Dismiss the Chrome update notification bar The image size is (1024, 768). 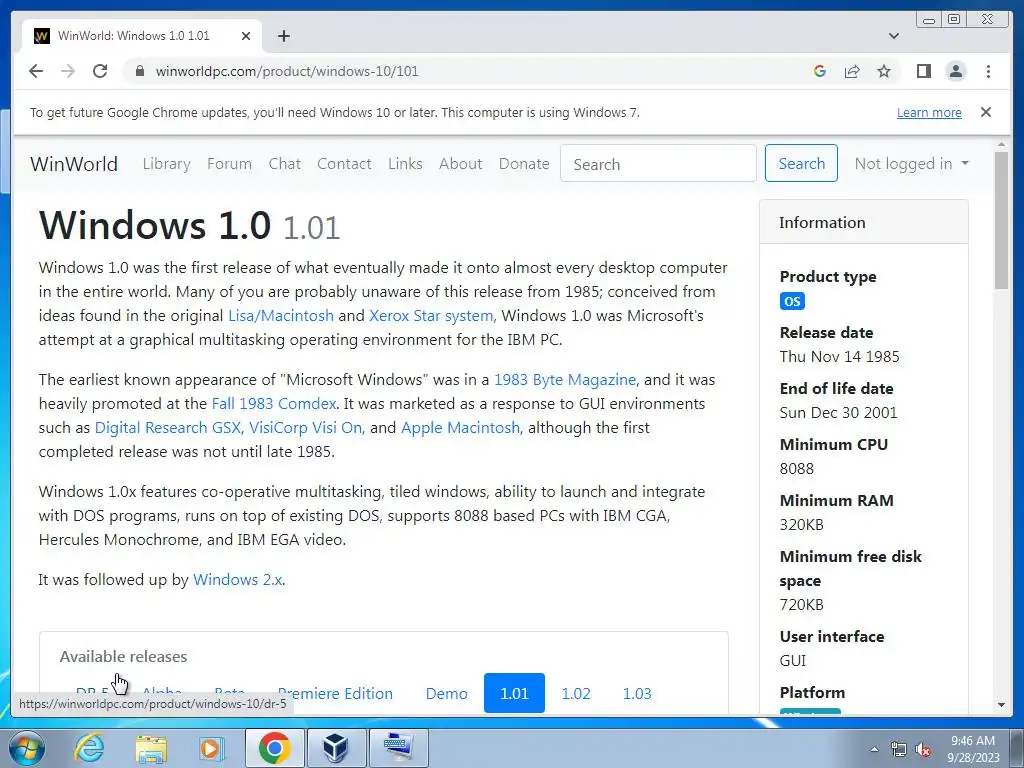985,112
